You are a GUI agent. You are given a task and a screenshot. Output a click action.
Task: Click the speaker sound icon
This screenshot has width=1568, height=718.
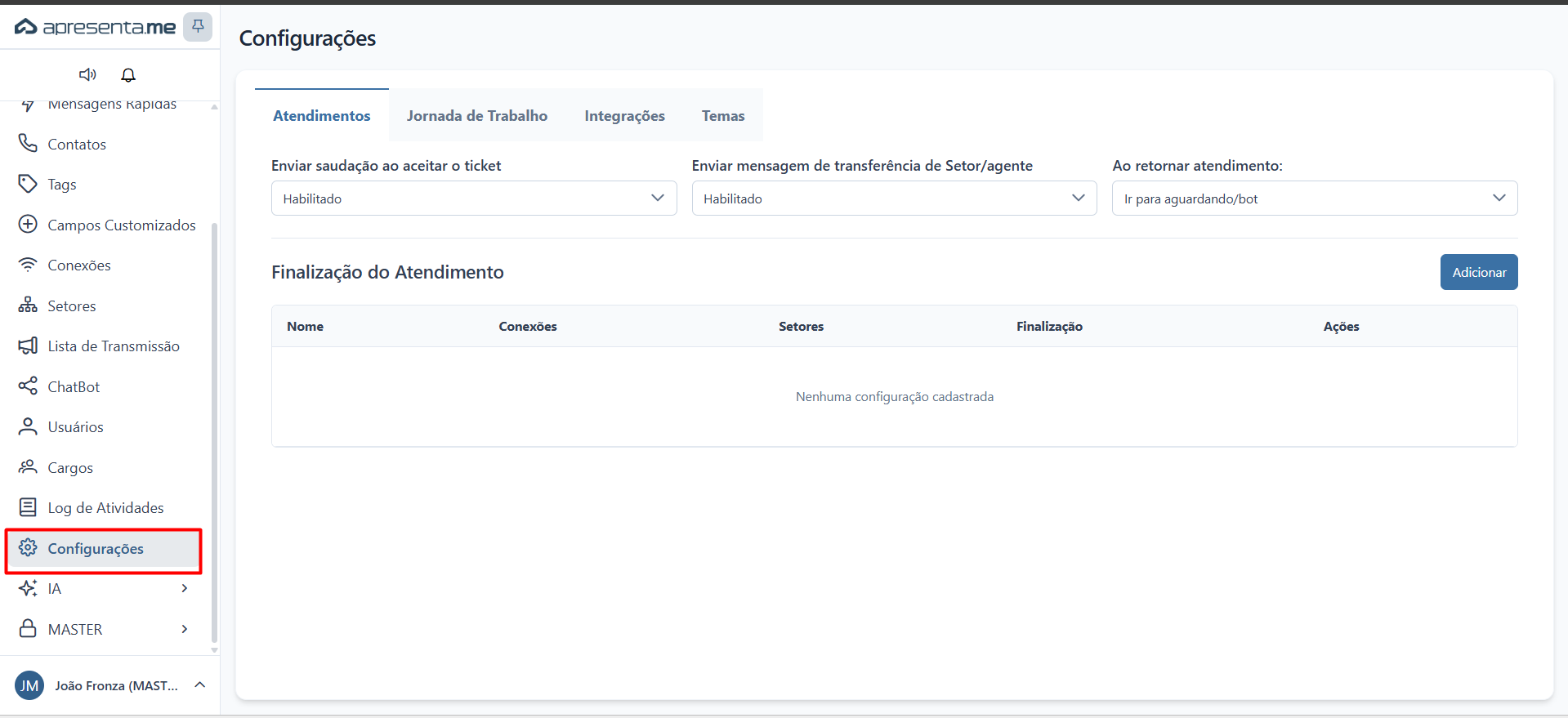click(x=87, y=74)
